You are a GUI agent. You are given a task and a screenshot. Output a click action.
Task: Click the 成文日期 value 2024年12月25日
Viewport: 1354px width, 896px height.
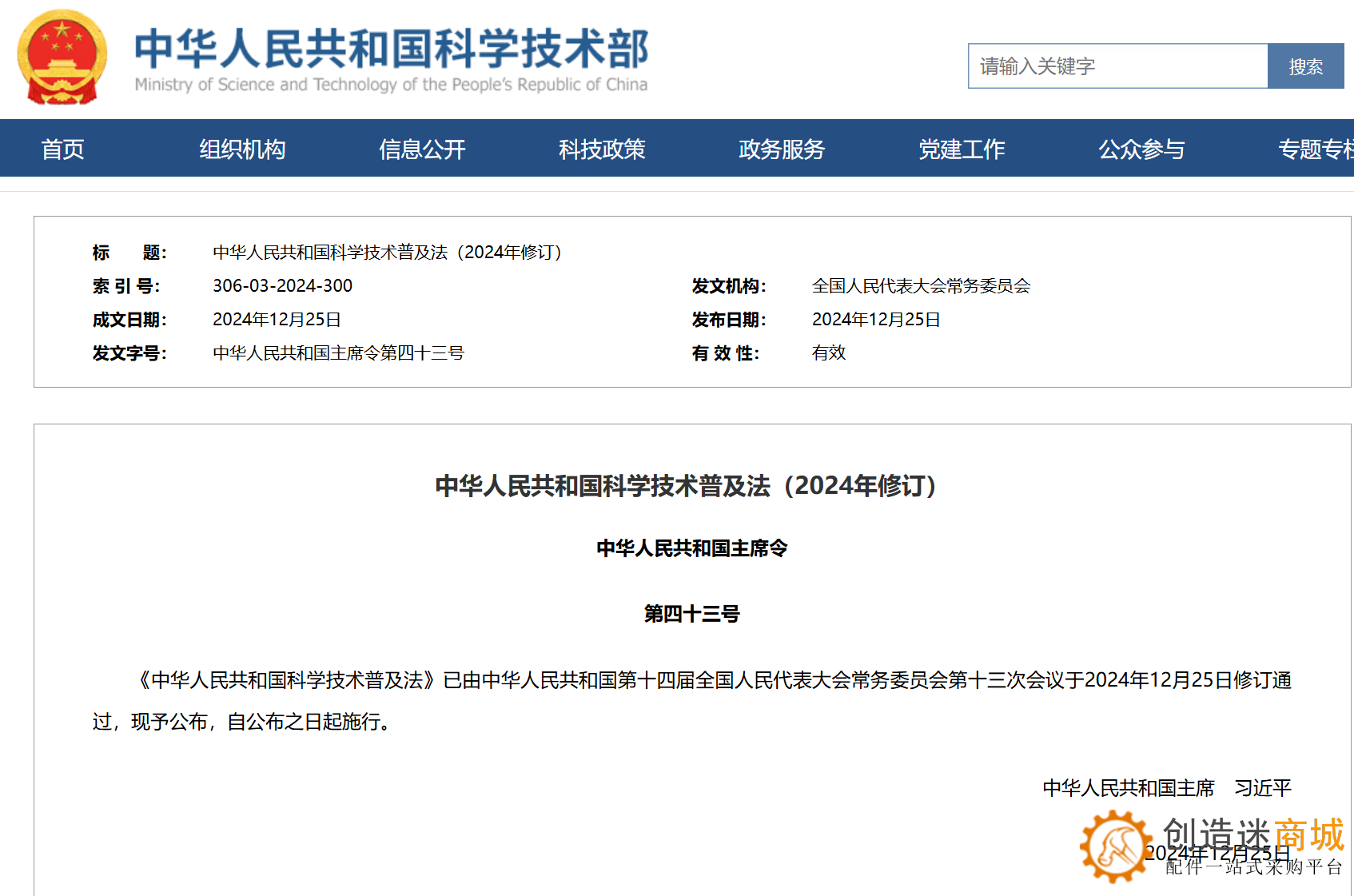[277, 320]
